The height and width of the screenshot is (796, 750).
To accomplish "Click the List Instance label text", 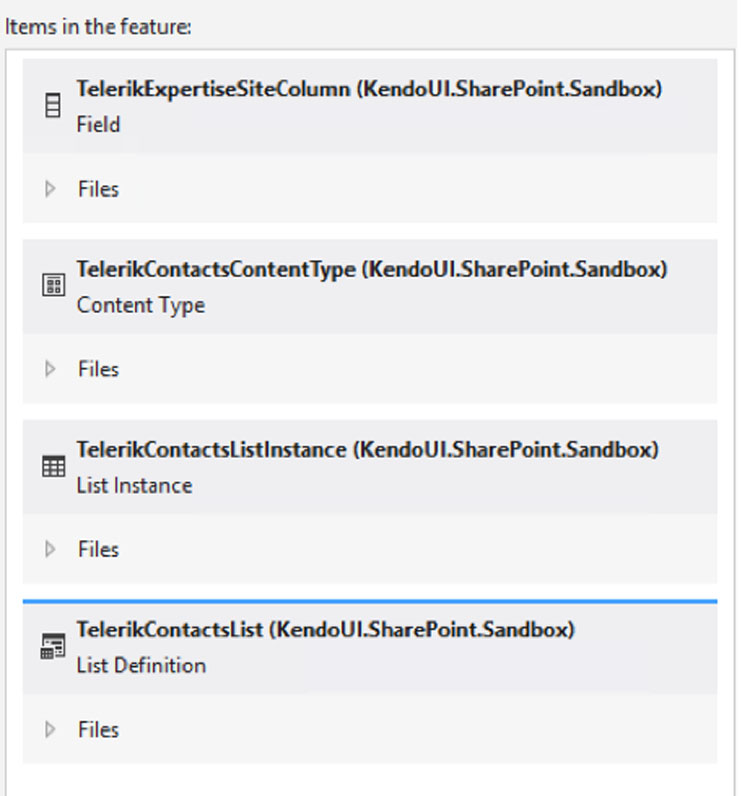I will 135,486.
